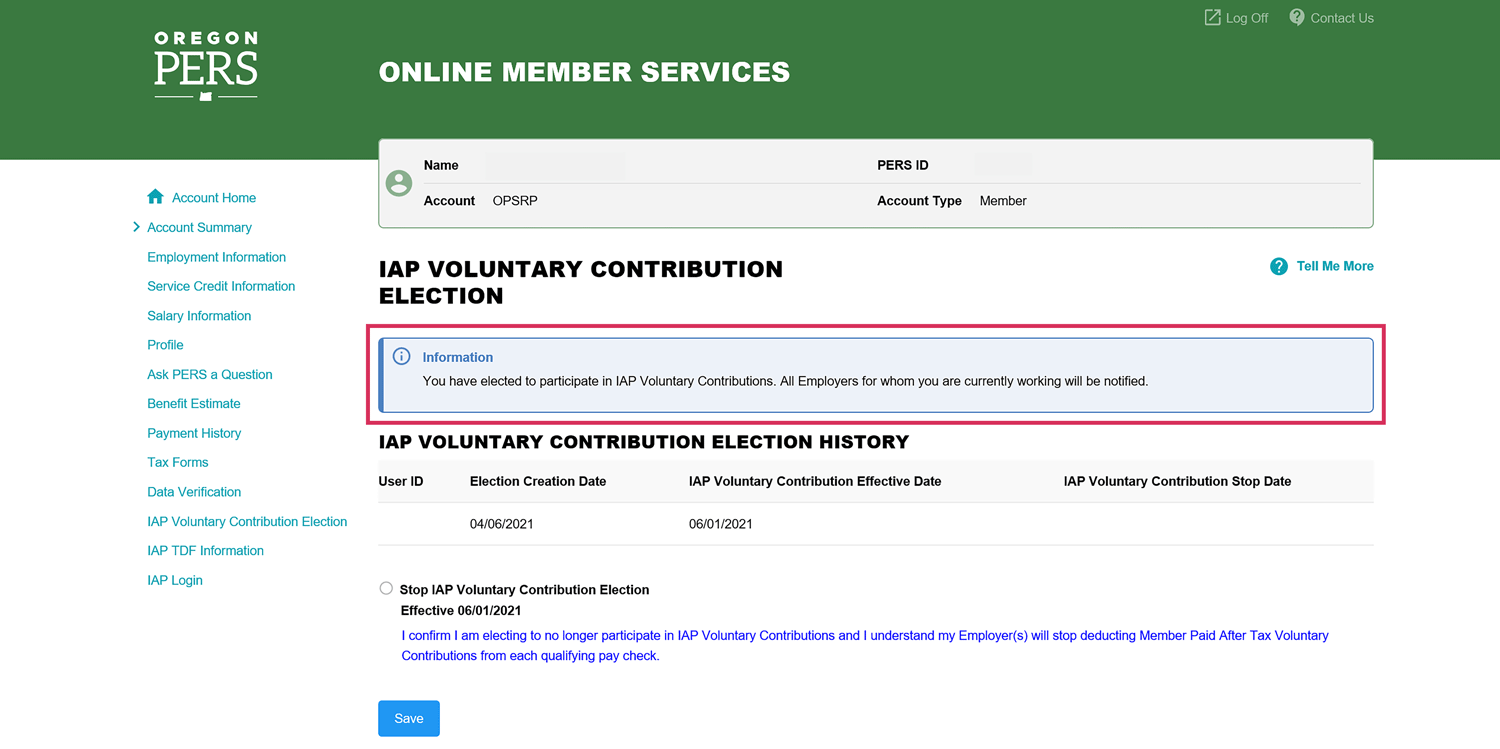Click the Contact Us question icon
Image resolution: width=1500 pixels, height=749 pixels.
(x=1297, y=18)
